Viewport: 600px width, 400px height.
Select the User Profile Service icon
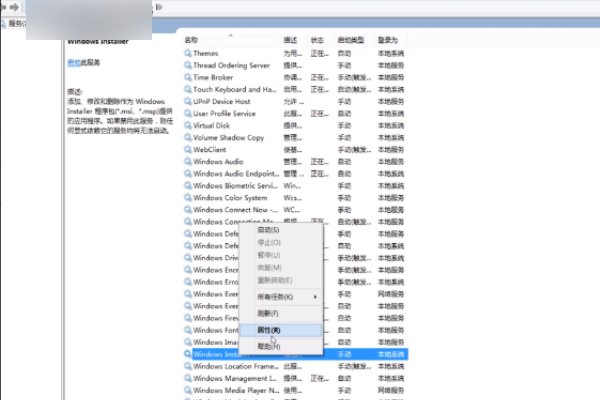(x=188, y=113)
